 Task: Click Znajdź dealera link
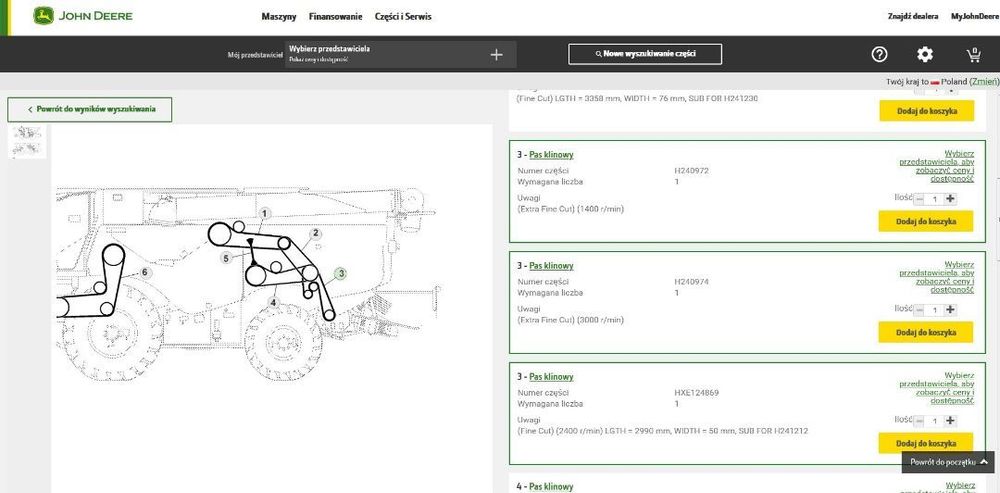[x=913, y=17]
